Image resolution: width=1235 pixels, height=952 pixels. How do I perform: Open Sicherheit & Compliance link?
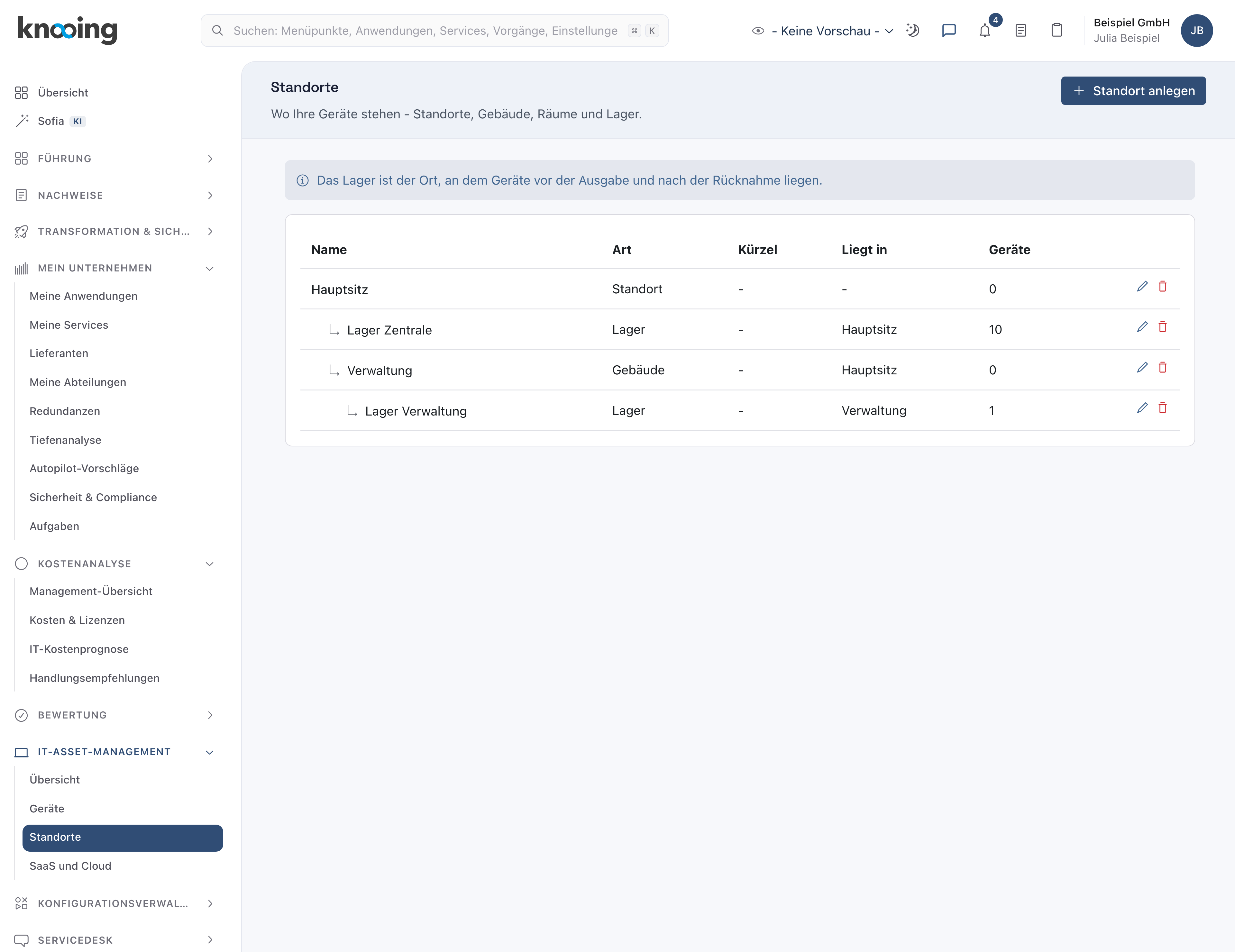tap(93, 498)
